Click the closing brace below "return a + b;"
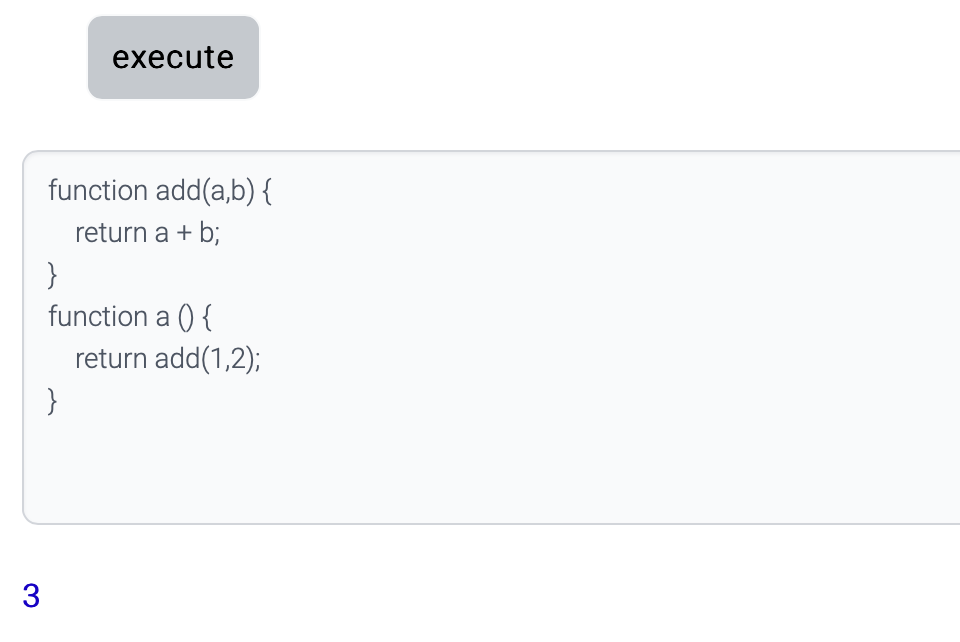This screenshot has height=642, width=960. point(53,274)
